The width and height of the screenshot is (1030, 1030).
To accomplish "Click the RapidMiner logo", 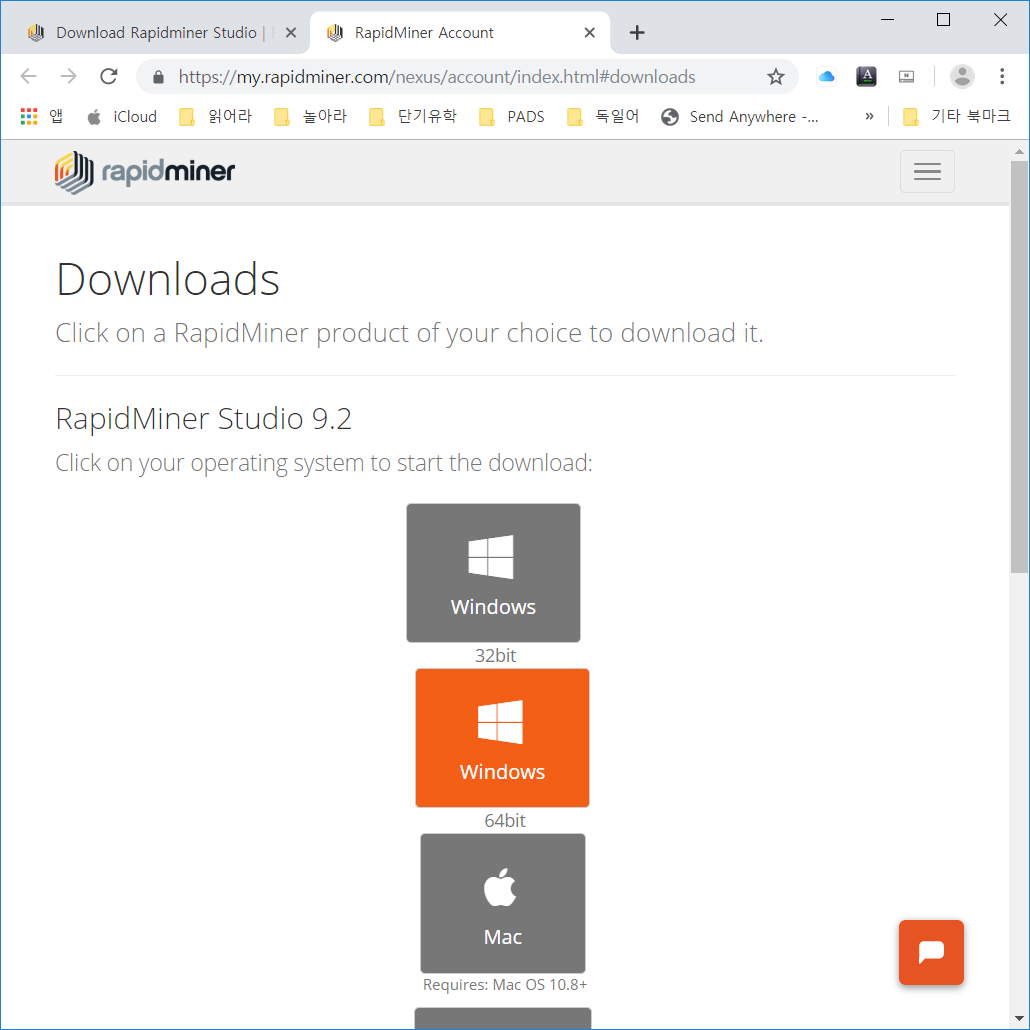I will (145, 172).
